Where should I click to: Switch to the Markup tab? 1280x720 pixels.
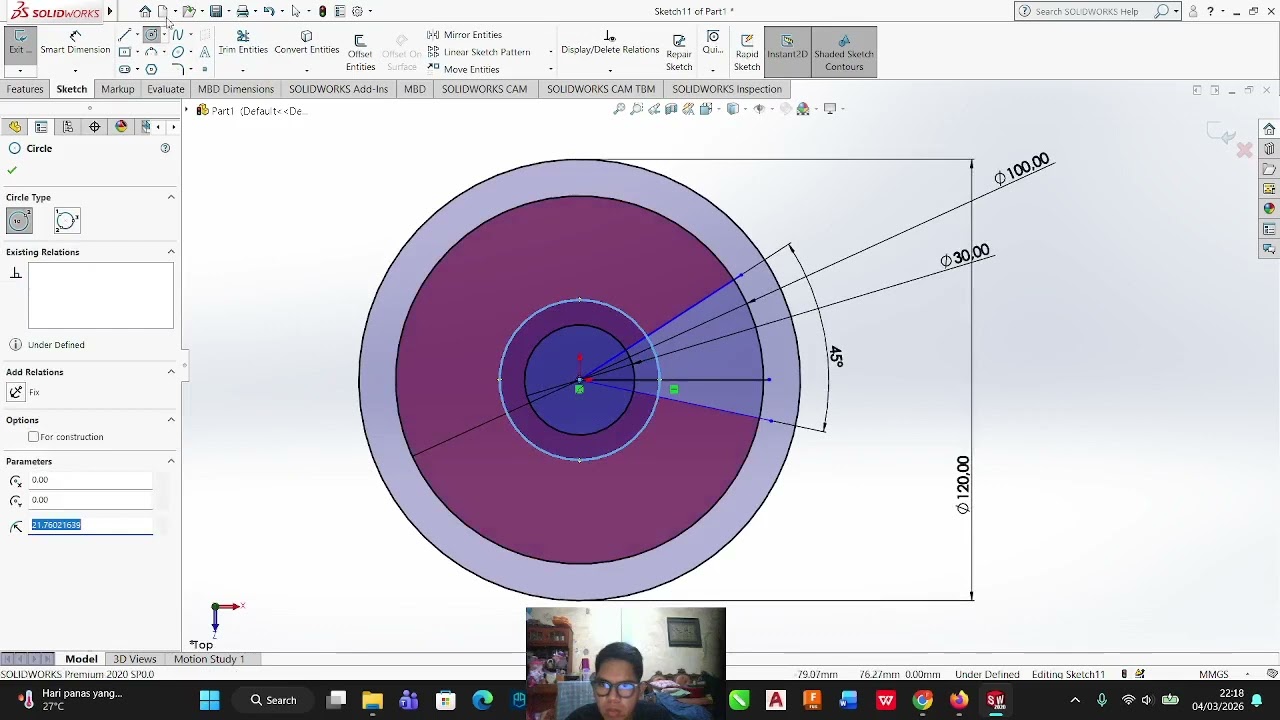pos(117,89)
